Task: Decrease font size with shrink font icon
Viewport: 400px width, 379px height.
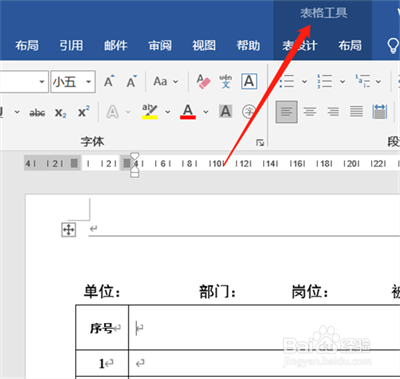Action: [131, 81]
